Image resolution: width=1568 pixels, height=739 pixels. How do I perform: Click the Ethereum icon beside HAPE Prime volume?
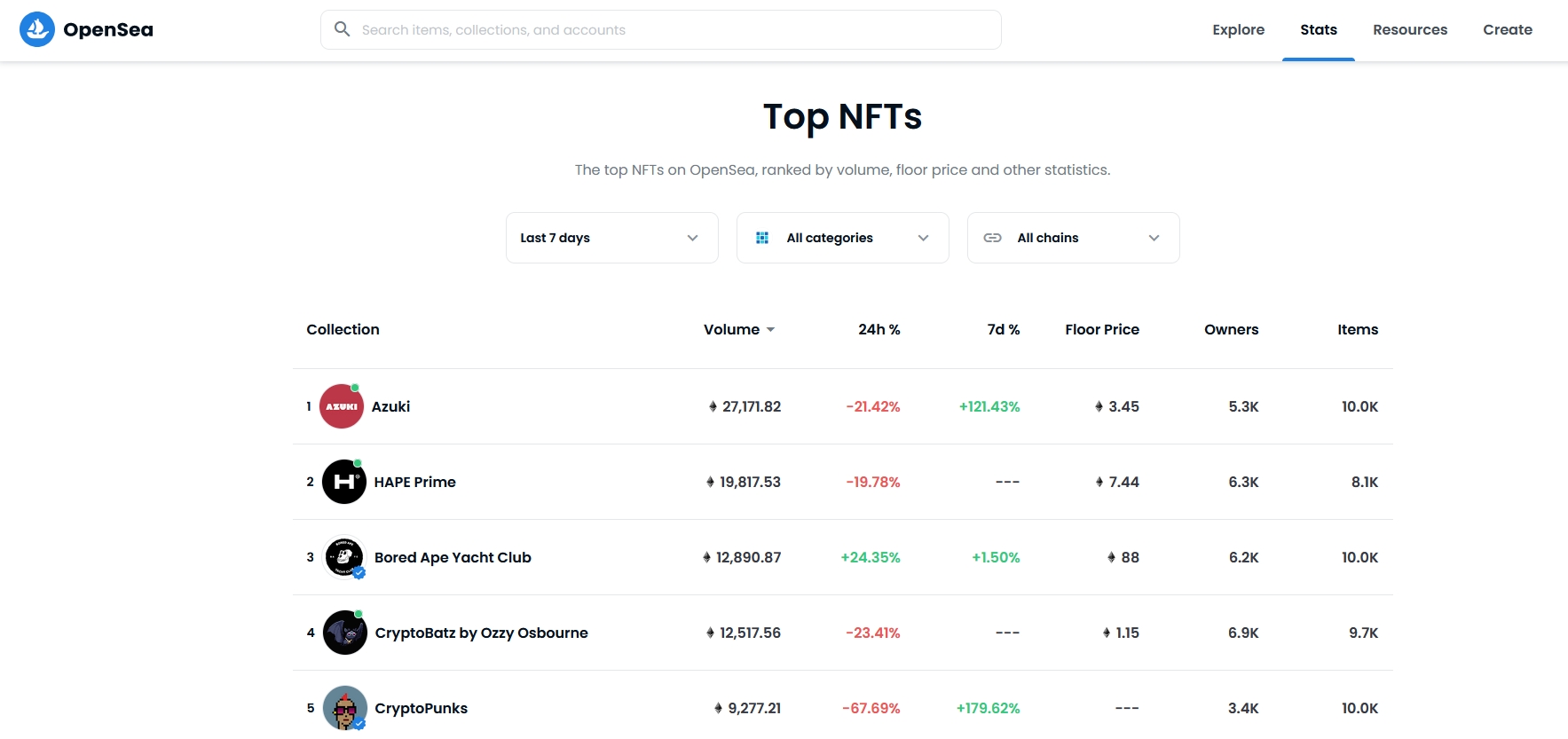click(x=710, y=482)
